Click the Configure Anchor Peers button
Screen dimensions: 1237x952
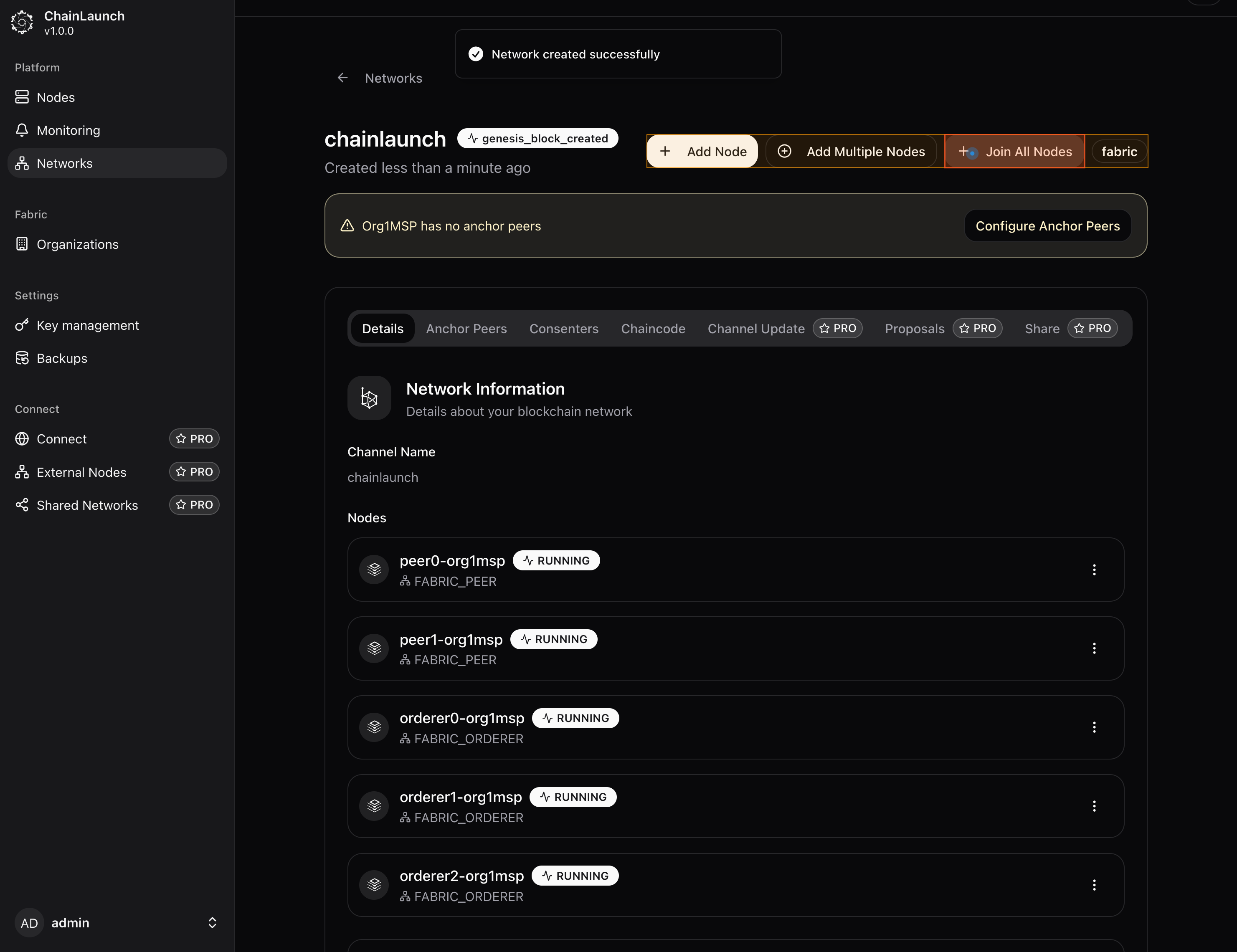click(x=1047, y=226)
